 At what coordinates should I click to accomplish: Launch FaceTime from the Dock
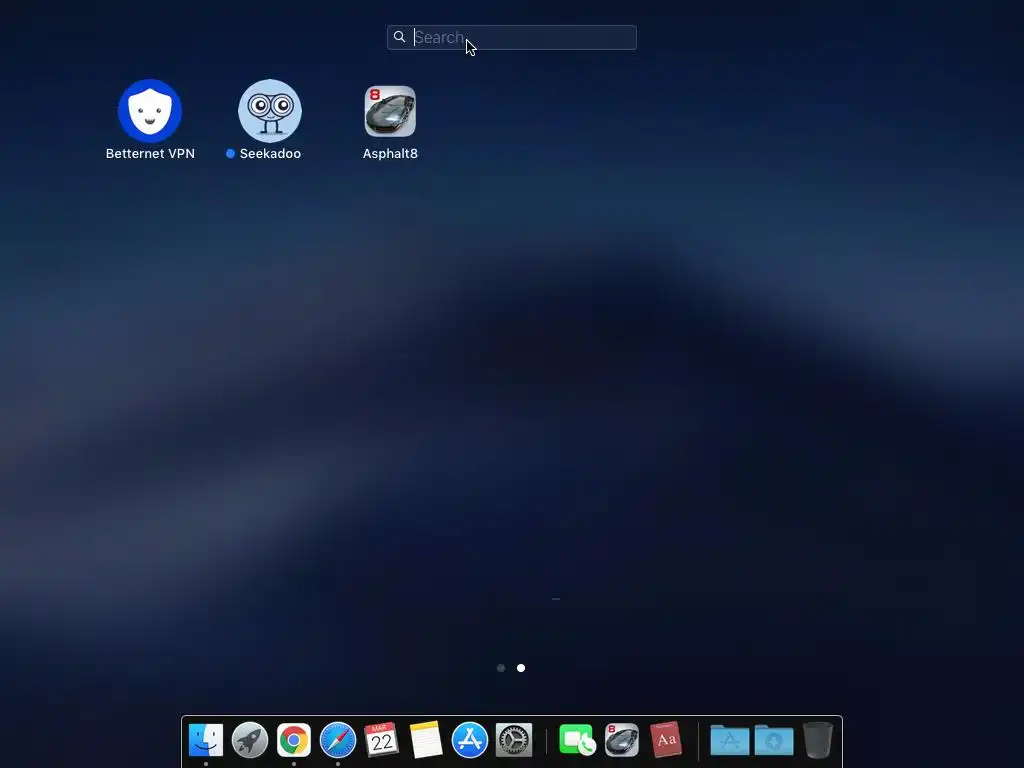(x=577, y=740)
